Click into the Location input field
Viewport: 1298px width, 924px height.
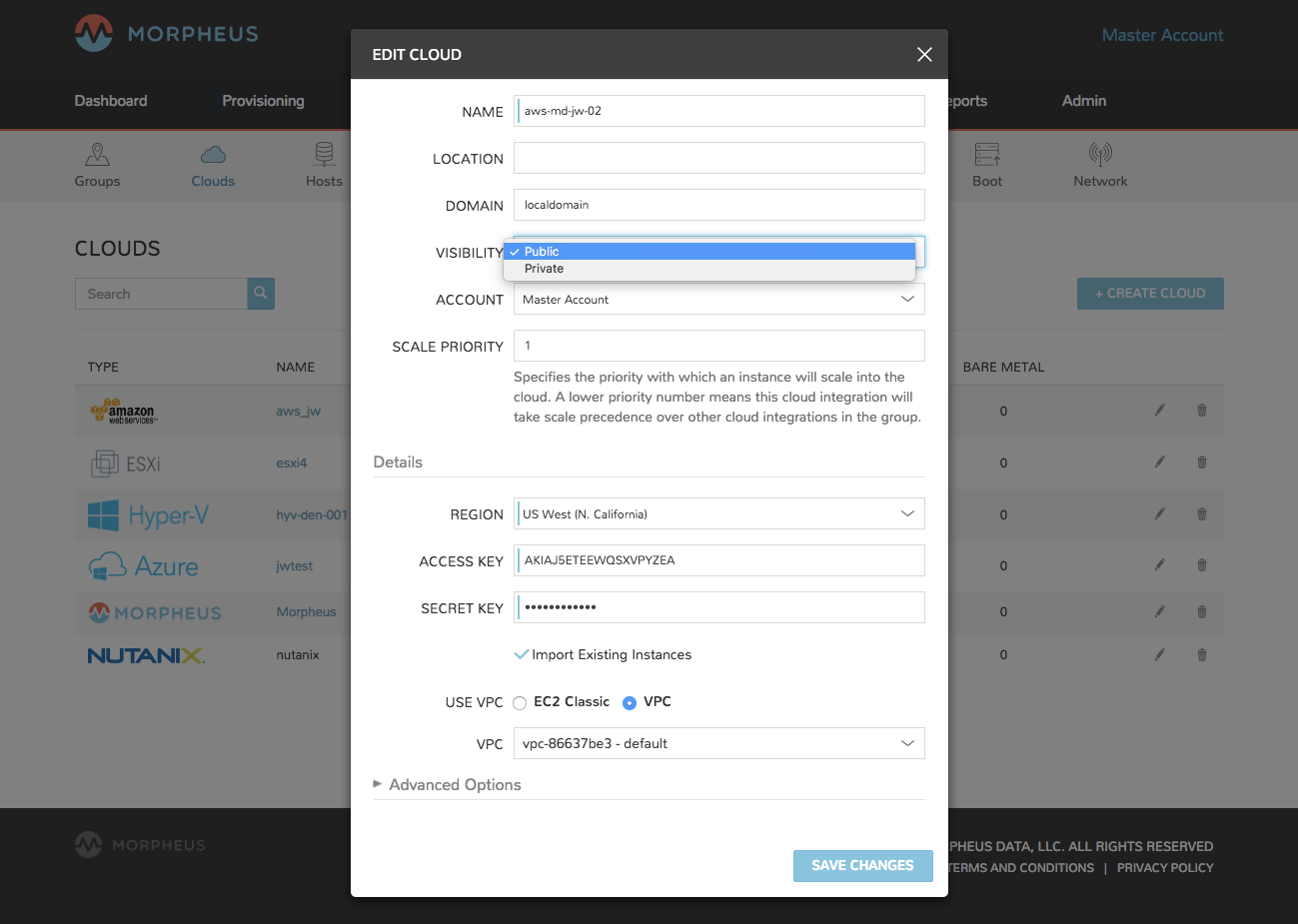pyautogui.click(x=718, y=158)
